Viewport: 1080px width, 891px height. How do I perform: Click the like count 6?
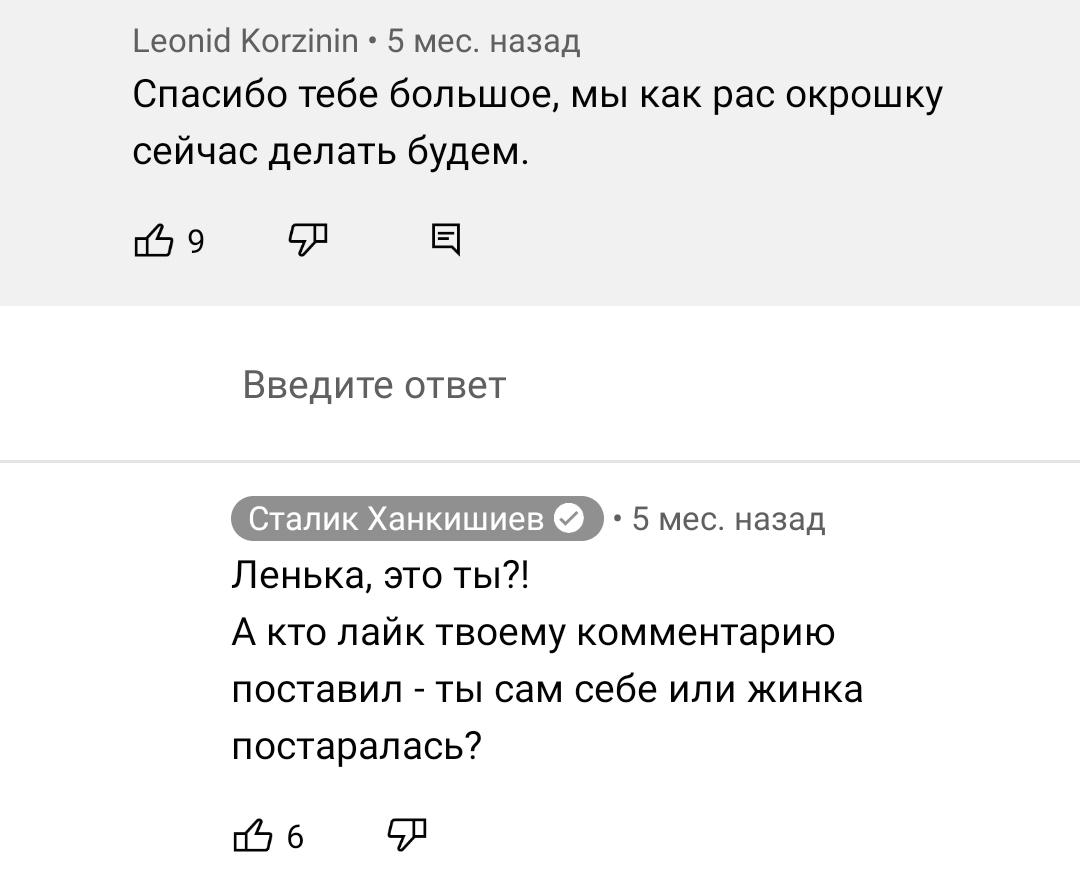point(295,837)
